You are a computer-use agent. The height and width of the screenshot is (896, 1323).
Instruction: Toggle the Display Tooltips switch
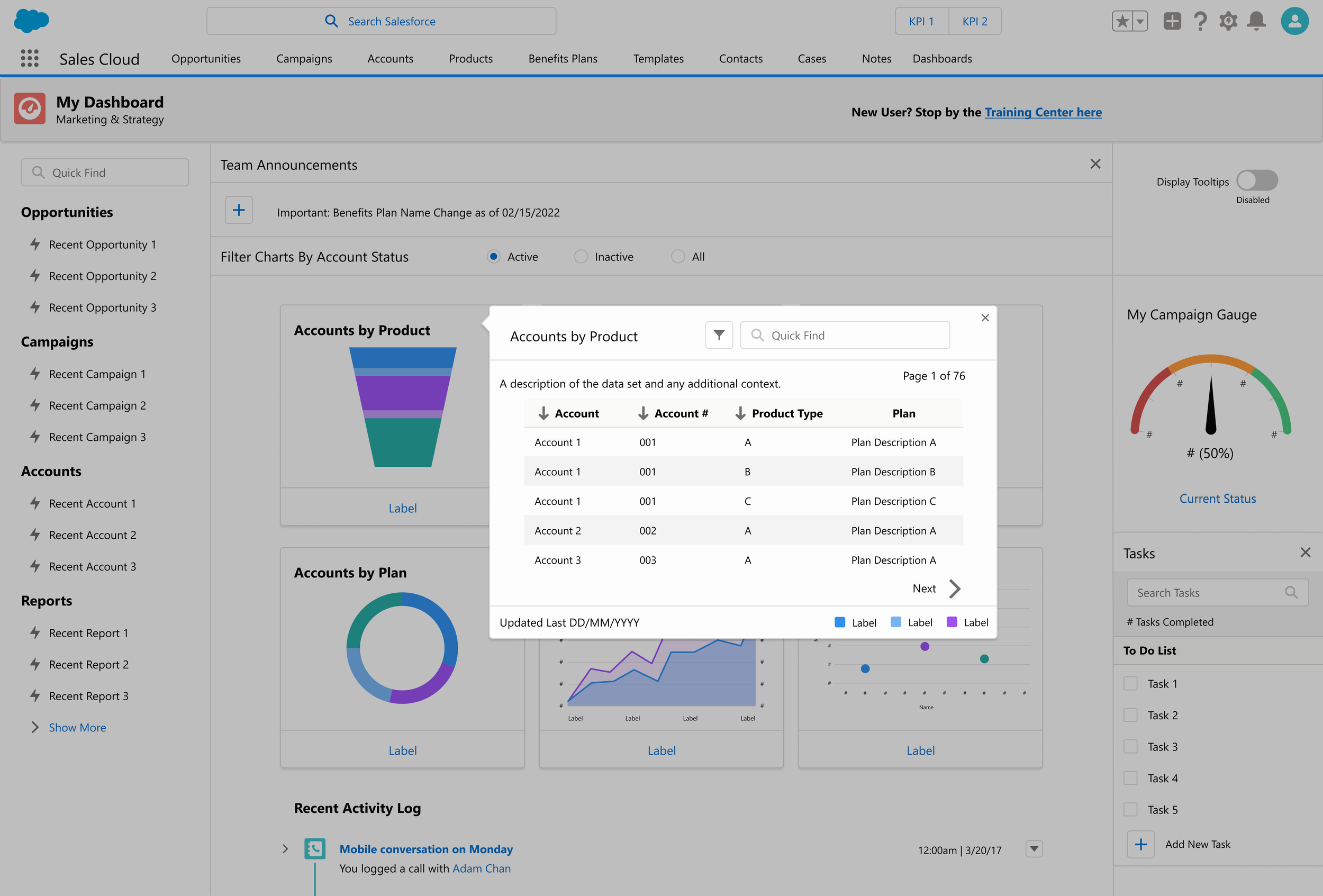click(1256, 180)
